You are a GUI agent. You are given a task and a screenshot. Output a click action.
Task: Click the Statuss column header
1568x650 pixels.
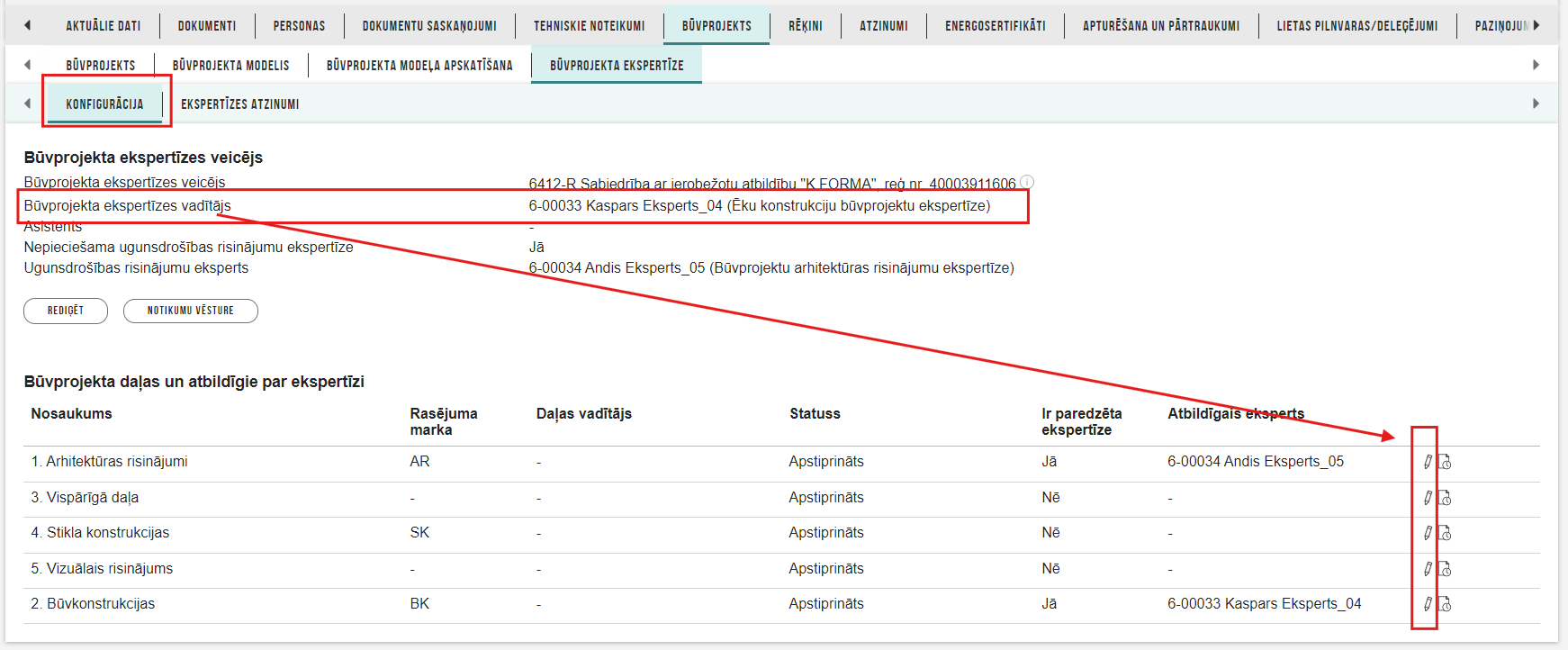click(x=815, y=414)
